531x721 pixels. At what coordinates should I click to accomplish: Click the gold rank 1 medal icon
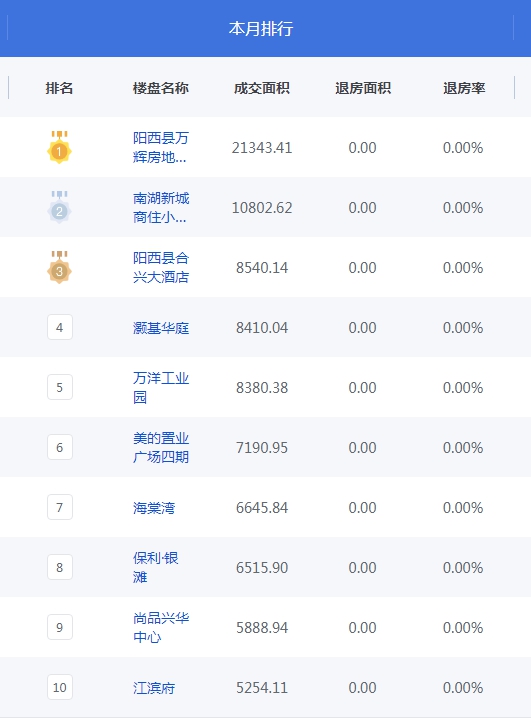(59, 147)
